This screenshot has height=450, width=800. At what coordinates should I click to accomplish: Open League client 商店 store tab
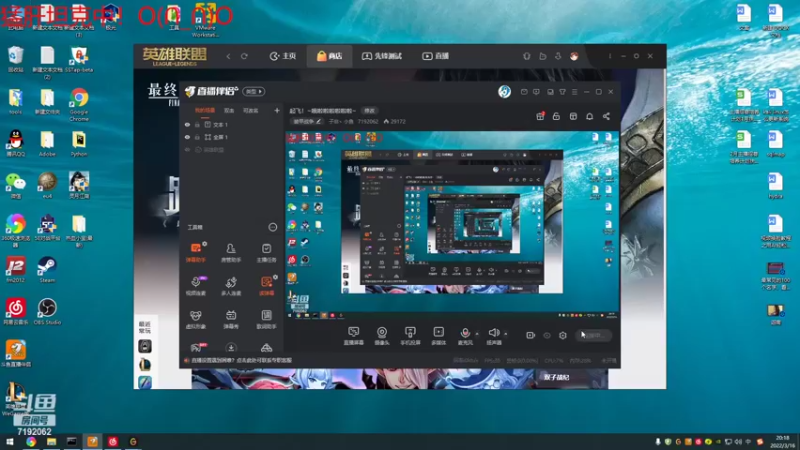pyautogui.click(x=330, y=56)
